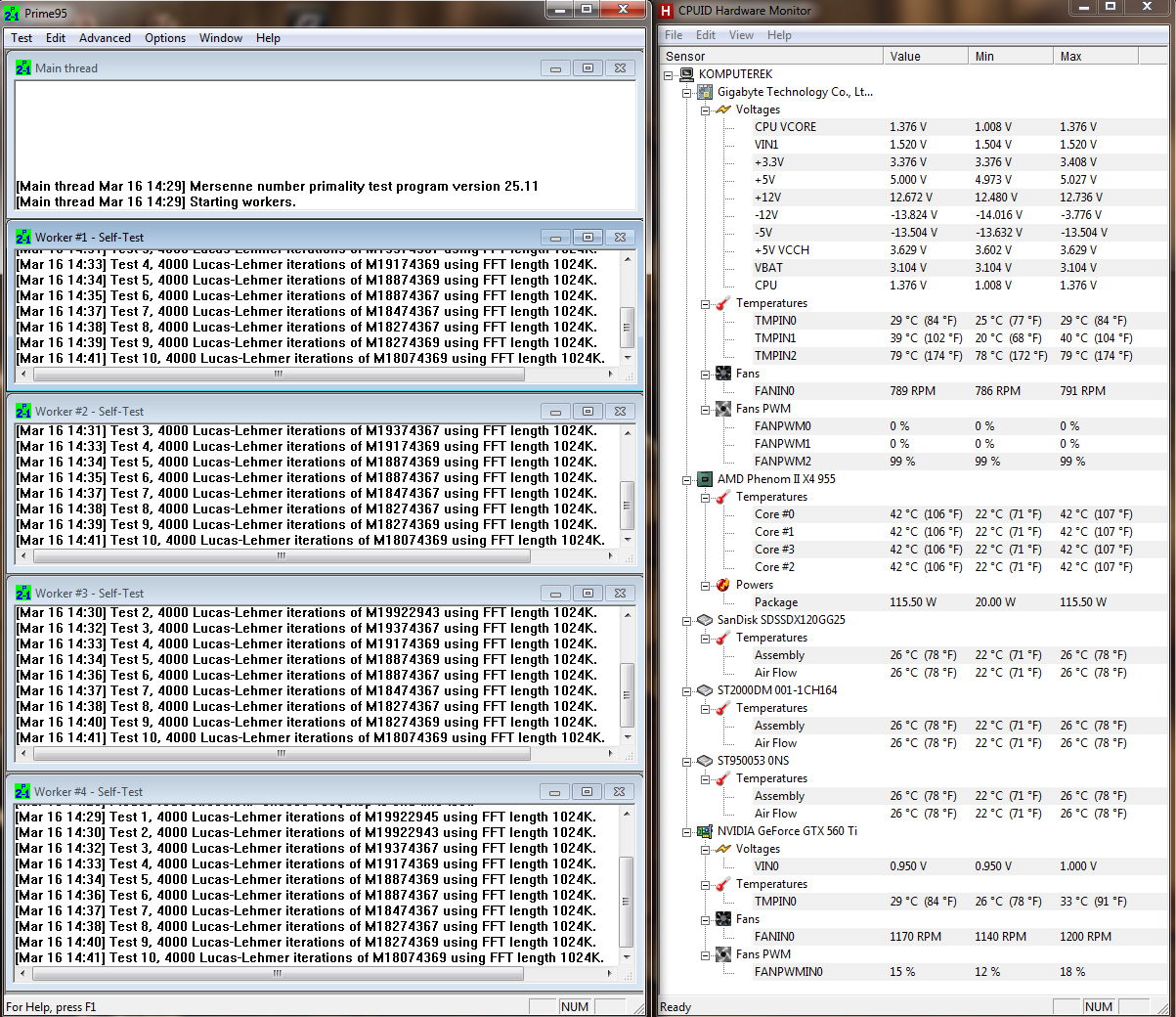
Task: Click the Worker #3 Self-Test window icon
Action: (23, 594)
